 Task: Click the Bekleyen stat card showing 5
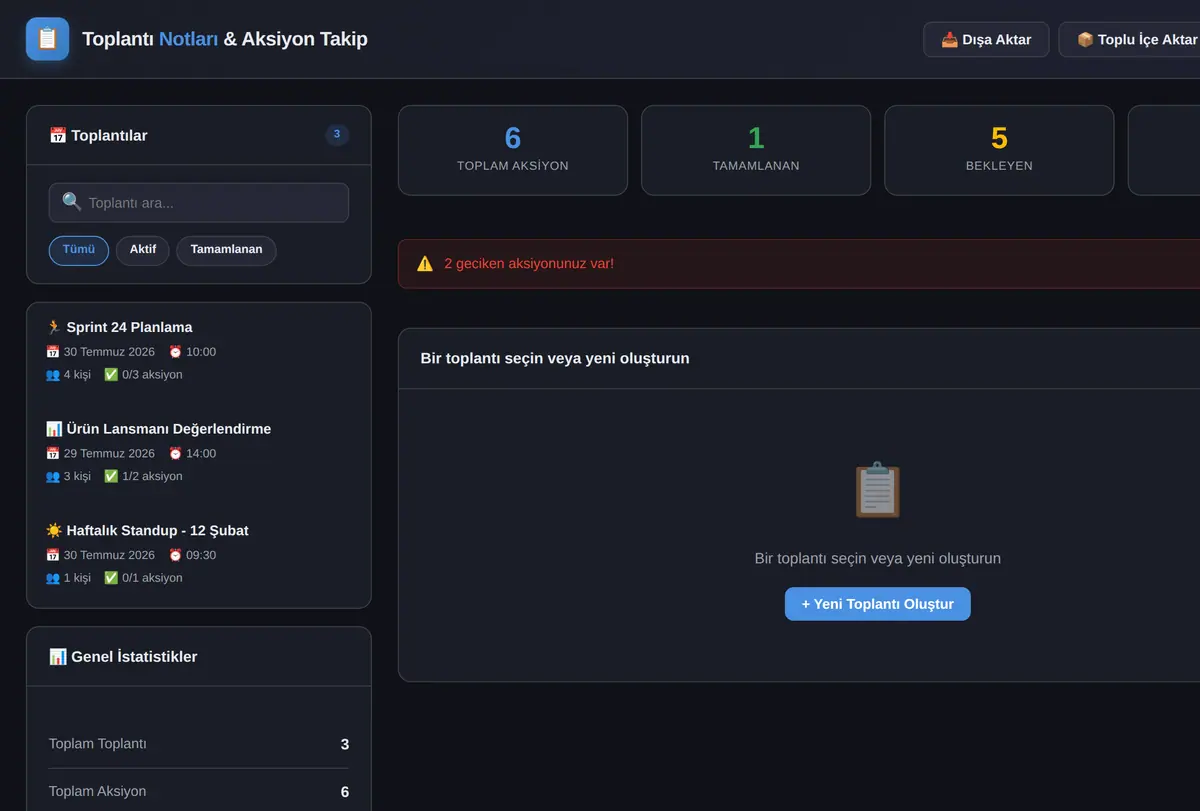[999, 150]
